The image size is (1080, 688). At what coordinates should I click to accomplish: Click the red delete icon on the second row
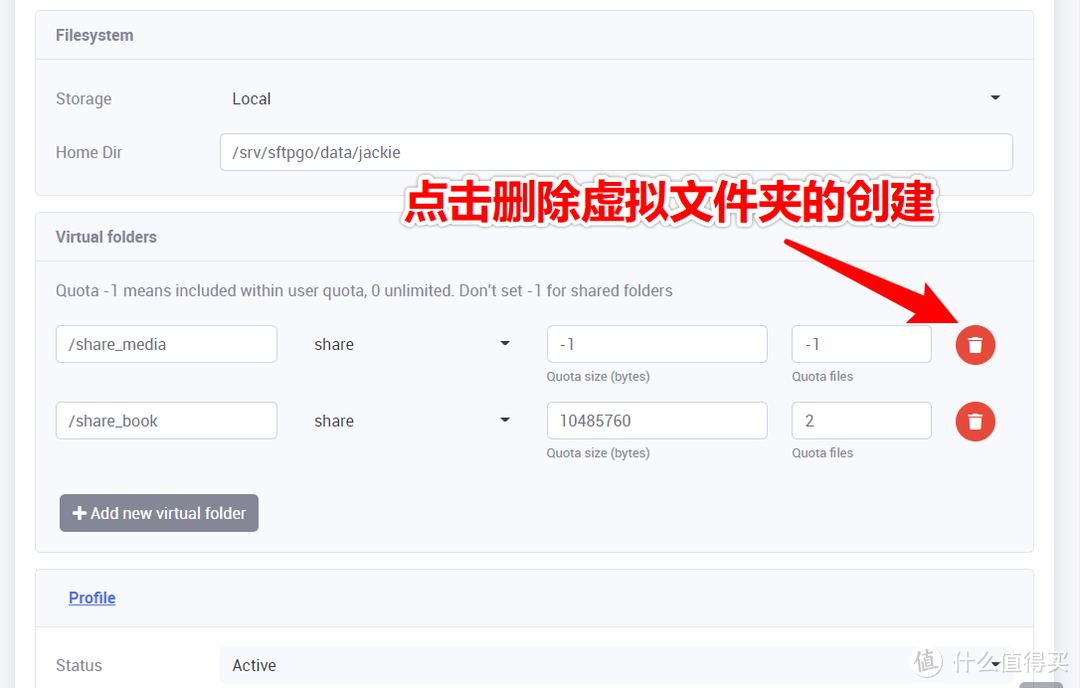(975, 421)
